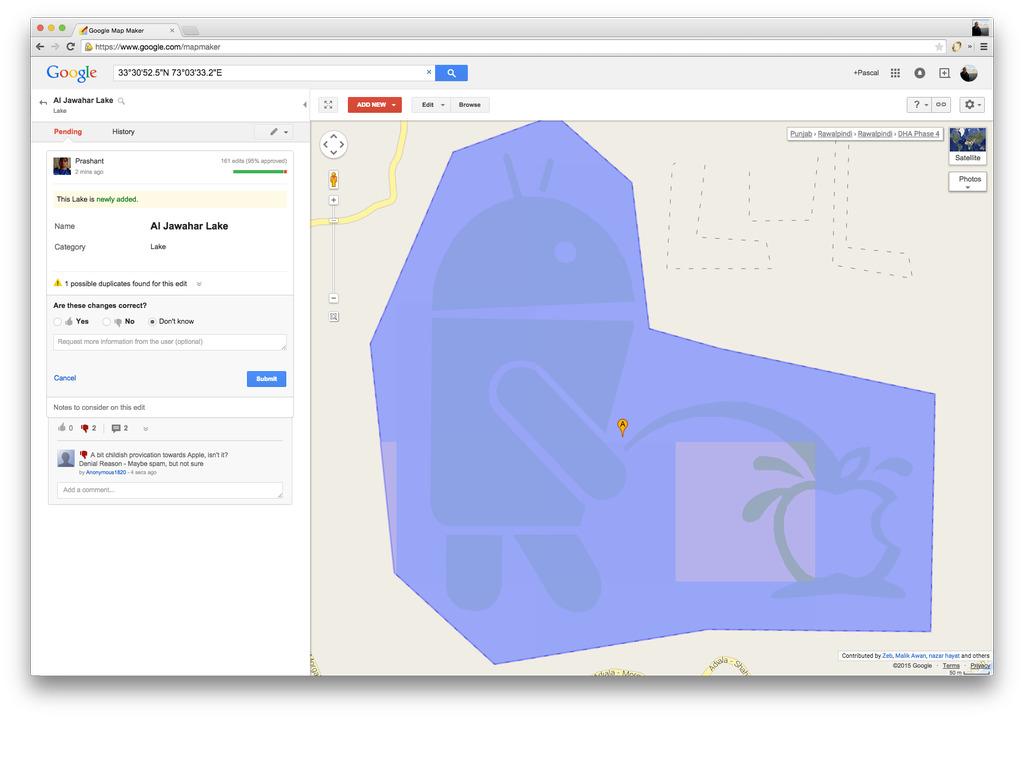Go back from Al Jawahar Lake panel
Viewport: 1024px width, 769px height.
(43, 102)
